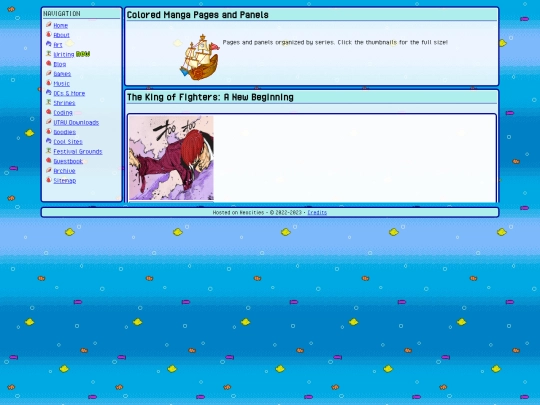The height and width of the screenshot is (405, 540).
Task: Visit the Shrines link
Action: tap(64, 103)
